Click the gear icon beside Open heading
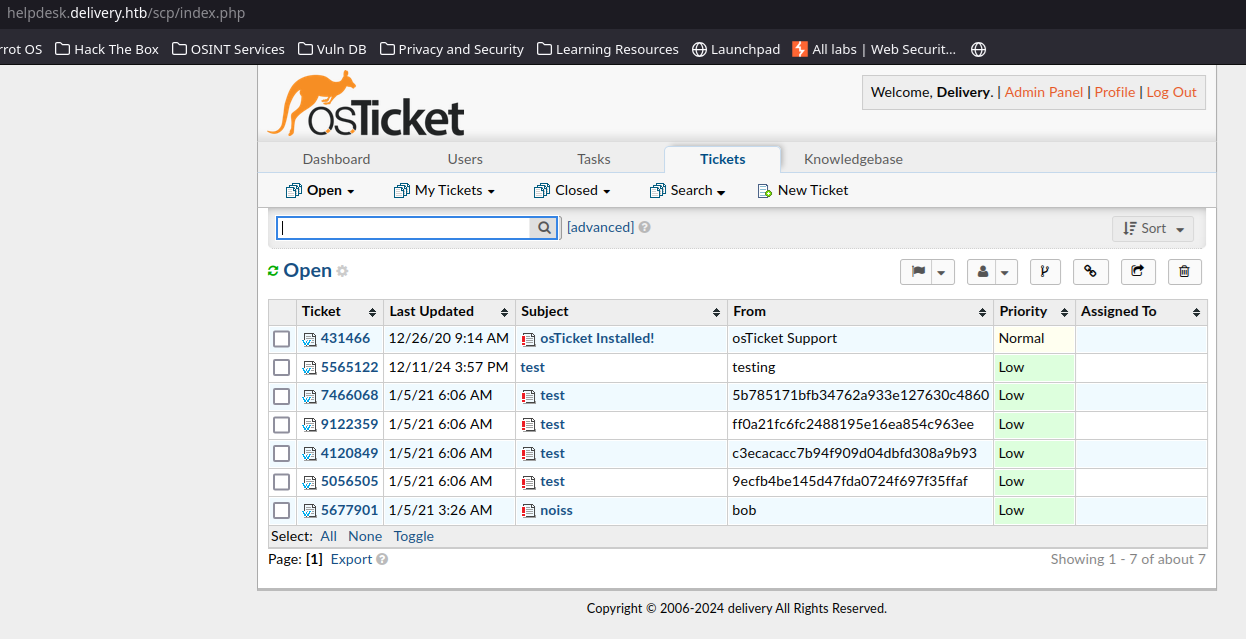Image resolution: width=1246 pixels, height=639 pixels. tap(343, 271)
